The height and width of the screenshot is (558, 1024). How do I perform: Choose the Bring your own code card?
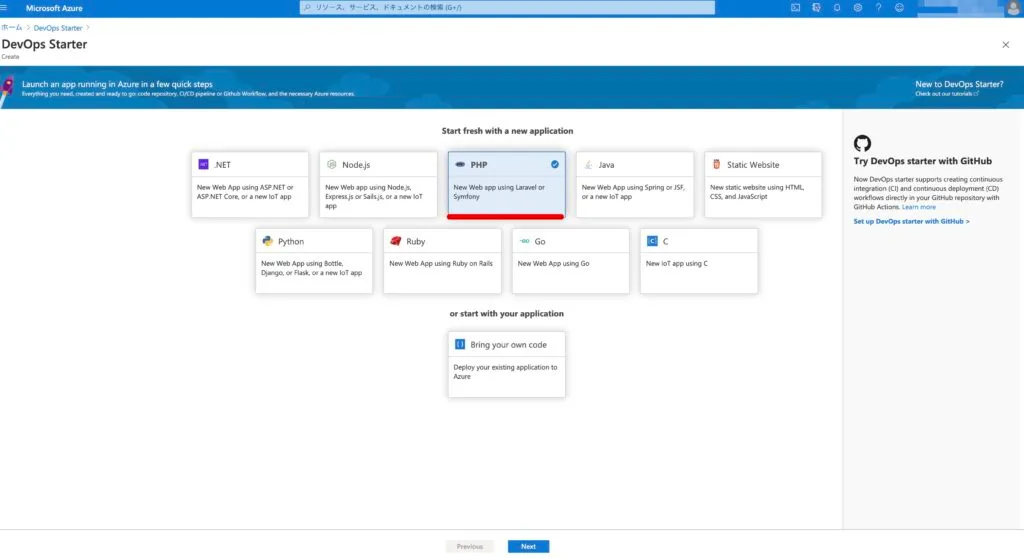(507, 364)
